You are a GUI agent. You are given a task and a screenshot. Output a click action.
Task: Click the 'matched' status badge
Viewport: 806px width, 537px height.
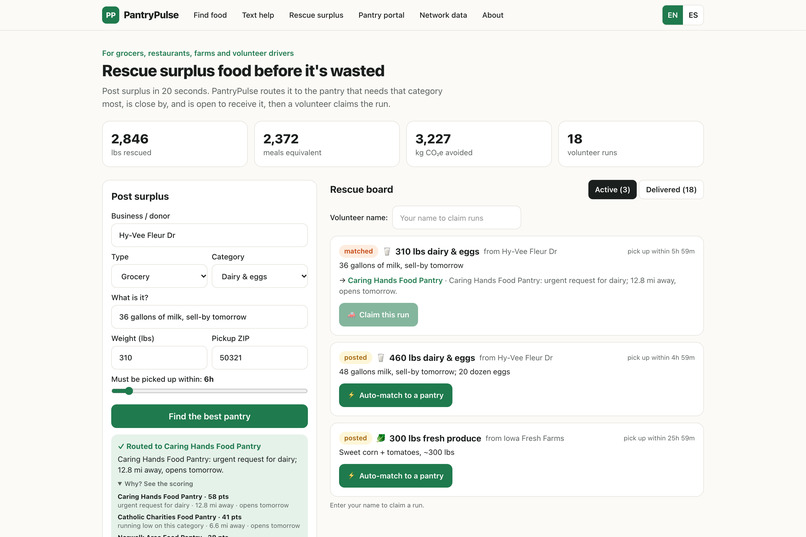point(358,251)
